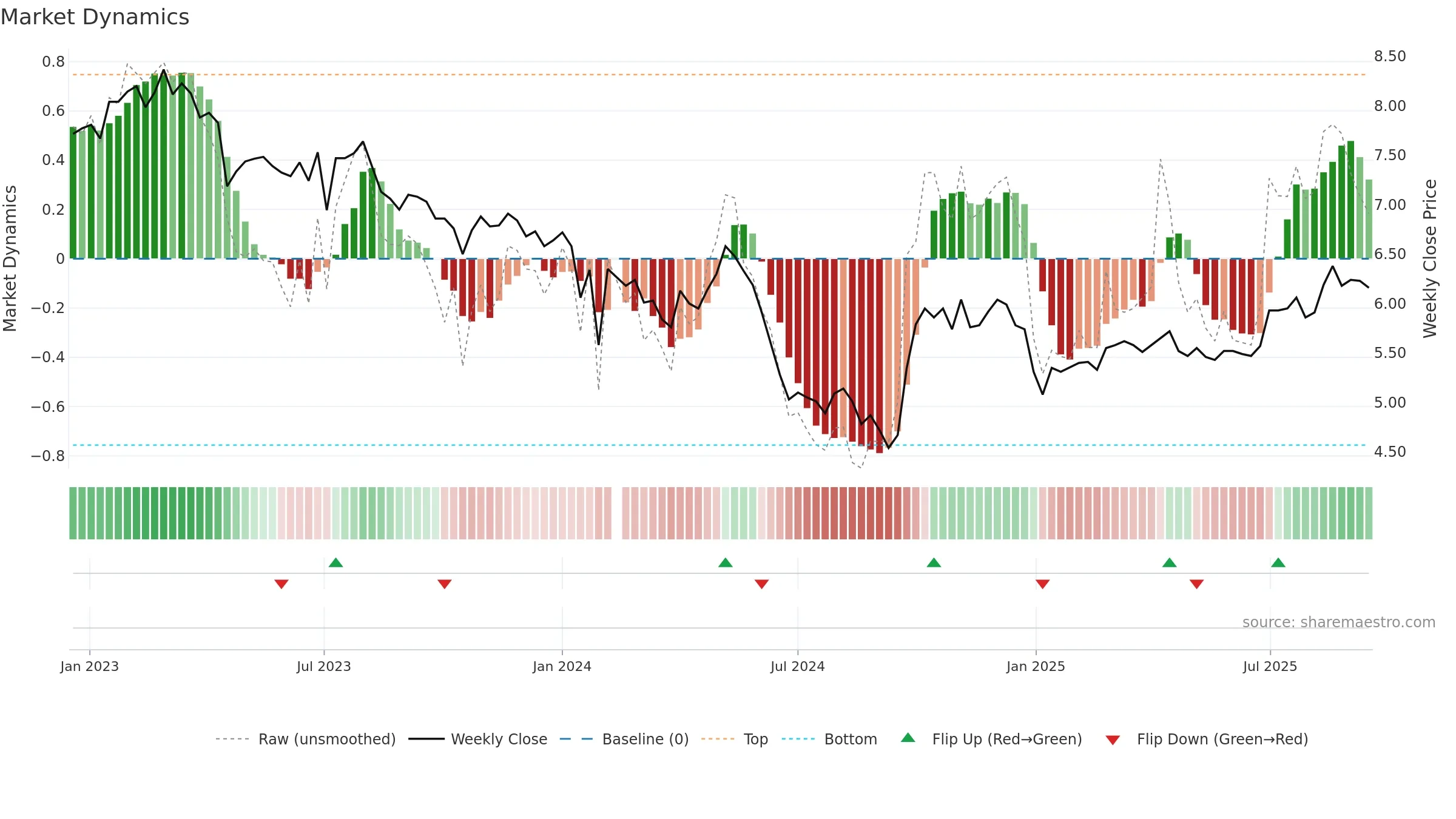Click the −0.8 left axis tick label
This screenshot has width=1456, height=819.
48,456
